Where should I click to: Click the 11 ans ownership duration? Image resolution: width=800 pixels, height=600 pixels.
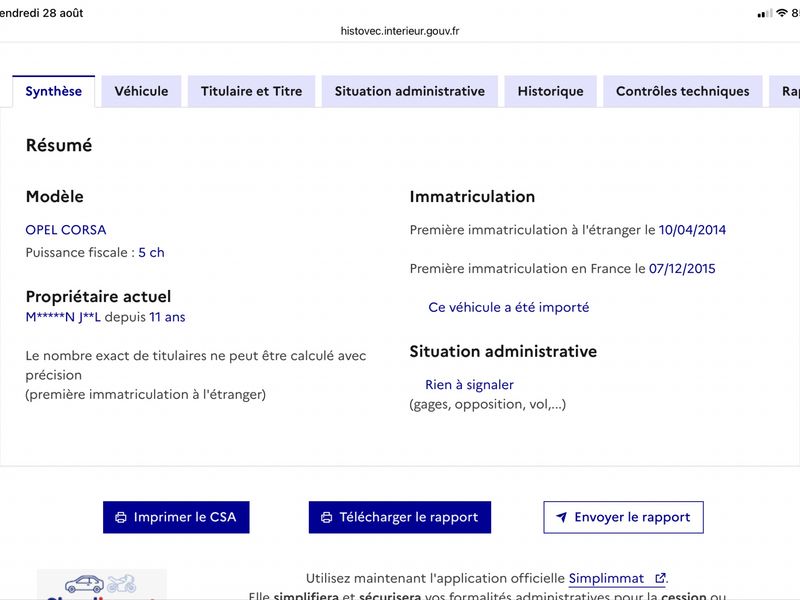click(x=167, y=317)
